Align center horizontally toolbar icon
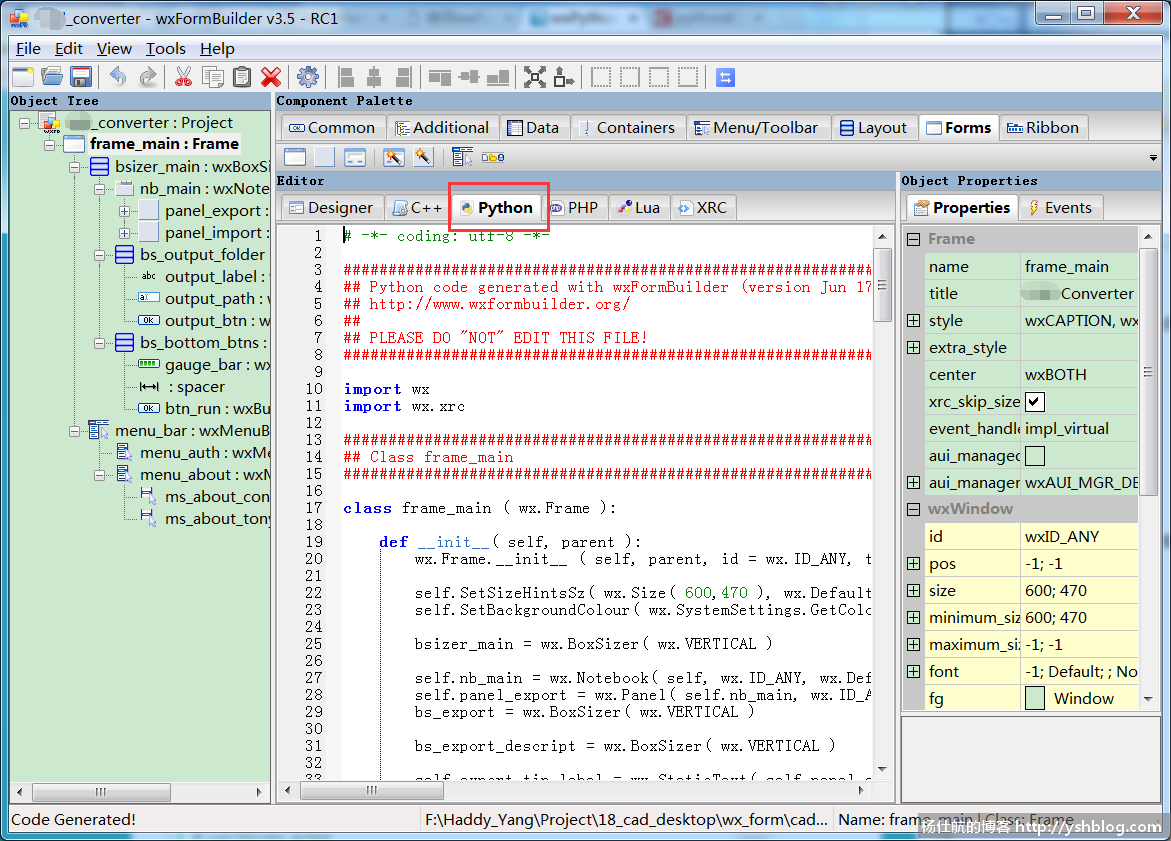 tap(374, 77)
